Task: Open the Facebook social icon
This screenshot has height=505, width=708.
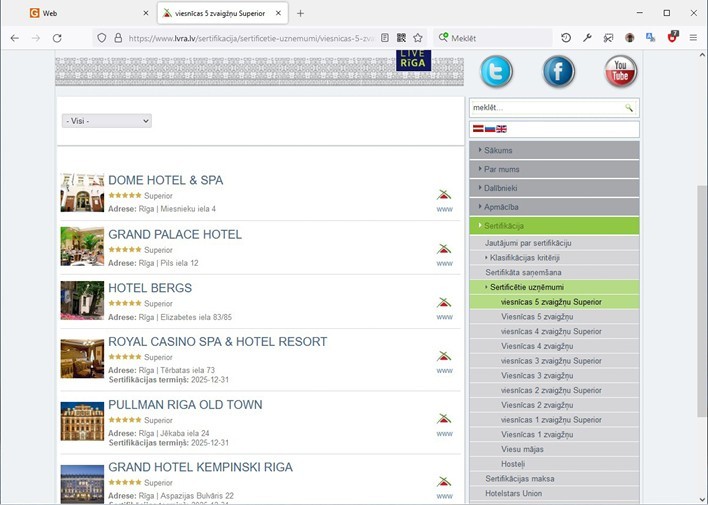Action: coord(558,71)
